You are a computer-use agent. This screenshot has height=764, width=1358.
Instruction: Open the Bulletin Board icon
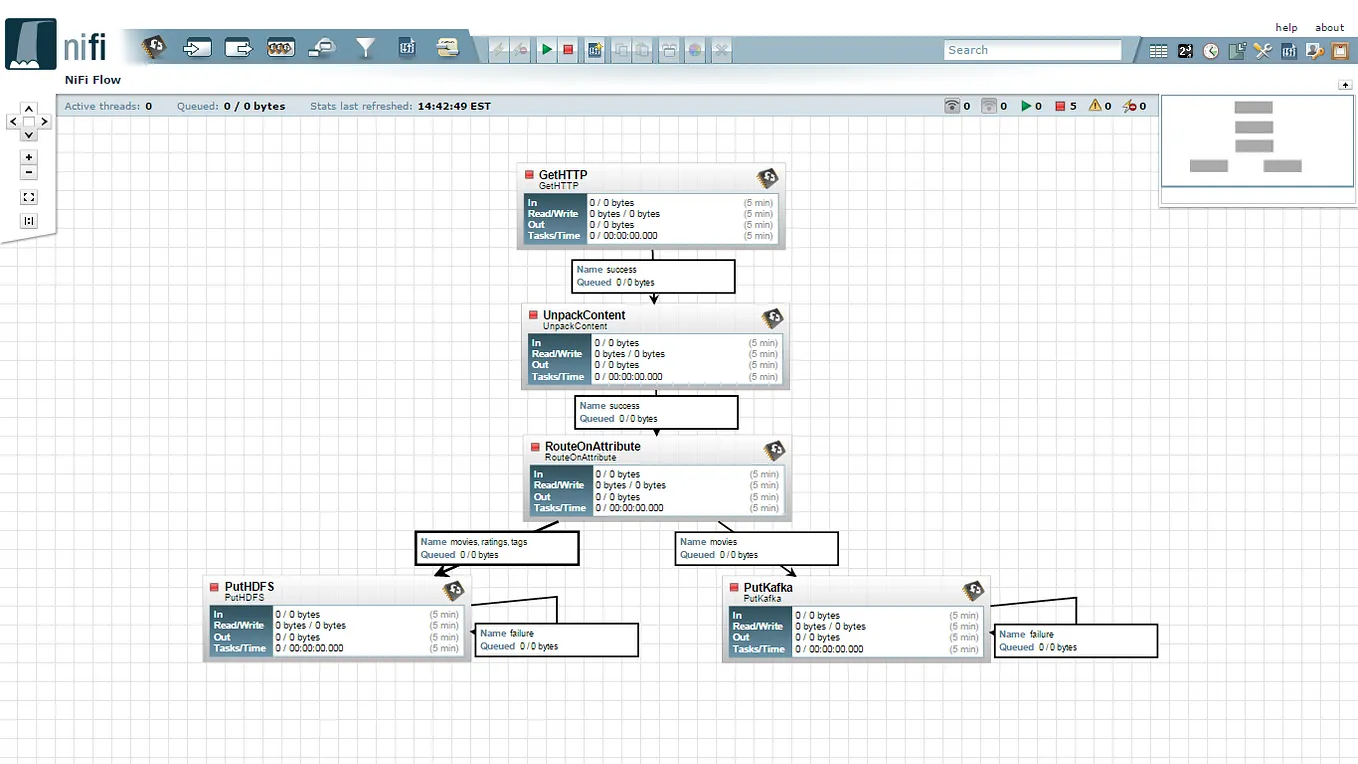(1339, 51)
